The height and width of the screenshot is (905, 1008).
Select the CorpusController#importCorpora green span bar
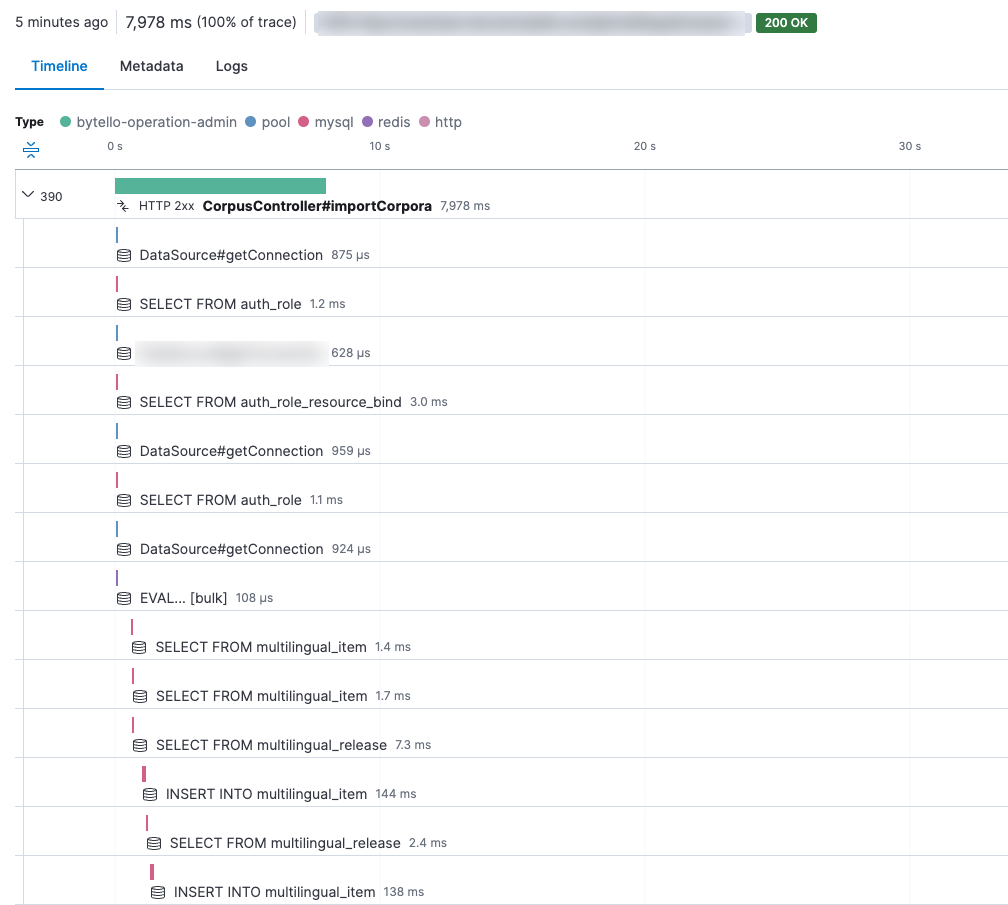pos(220,186)
